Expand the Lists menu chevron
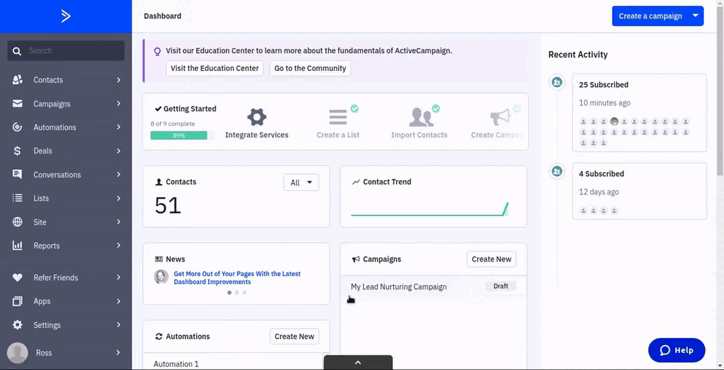 [x=119, y=198]
